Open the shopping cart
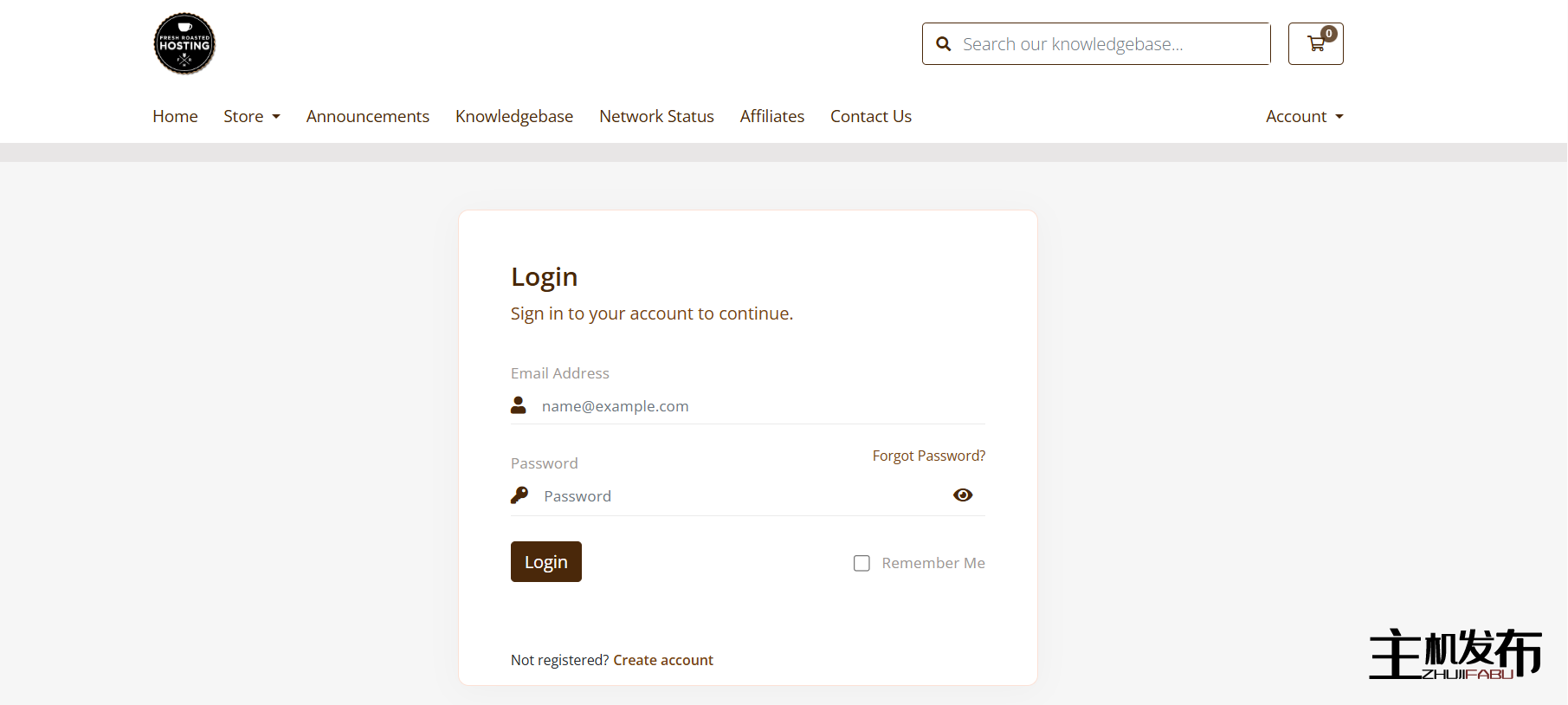Screen dimensions: 1568x705 pos(1315,44)
